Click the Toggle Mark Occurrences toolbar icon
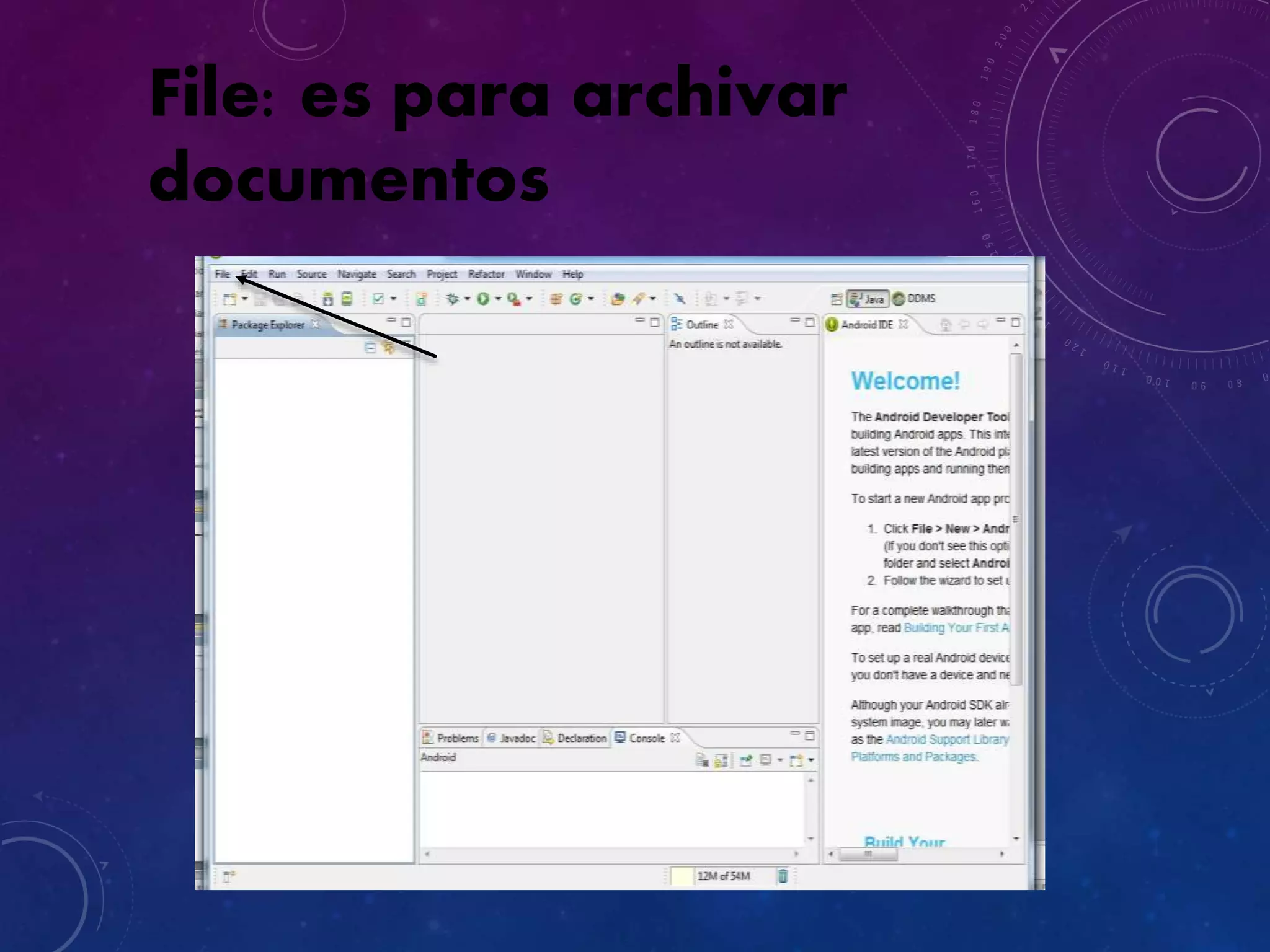The width and height of the screenshot is (1270, 952). click(x=680, y=299)
